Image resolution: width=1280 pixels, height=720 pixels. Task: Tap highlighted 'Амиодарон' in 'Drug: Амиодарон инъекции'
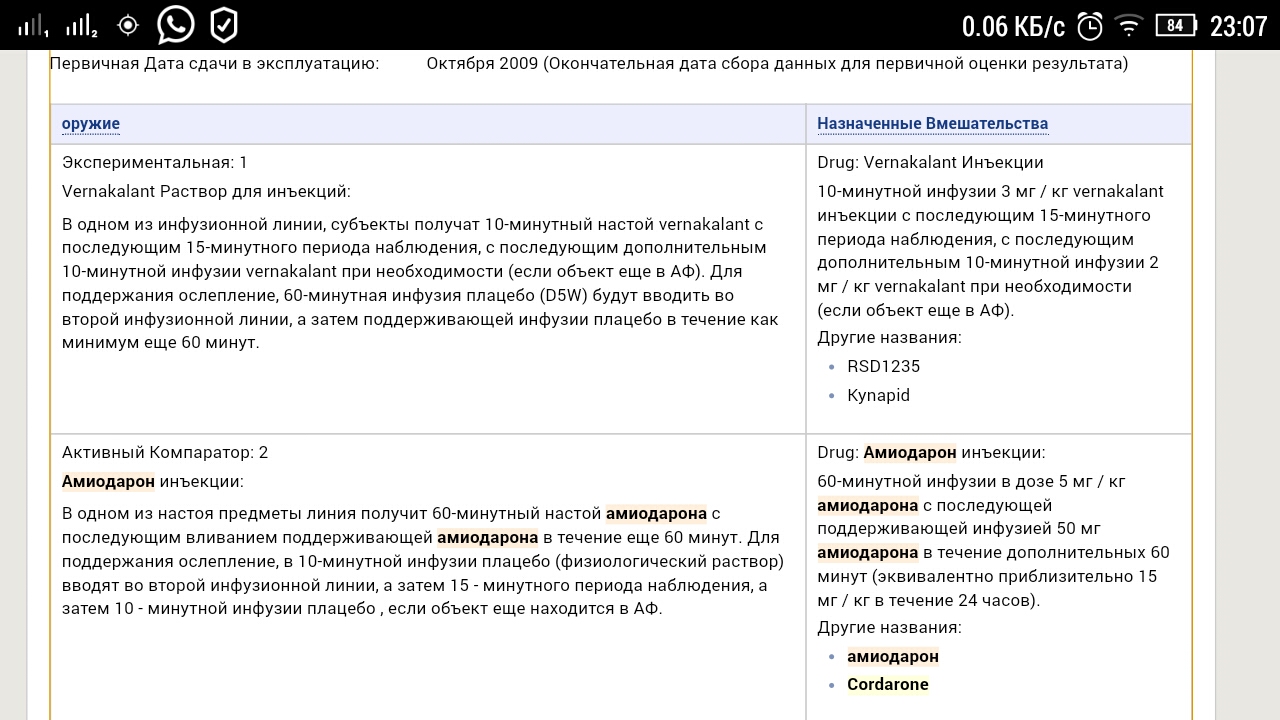[x=910, y=452]
